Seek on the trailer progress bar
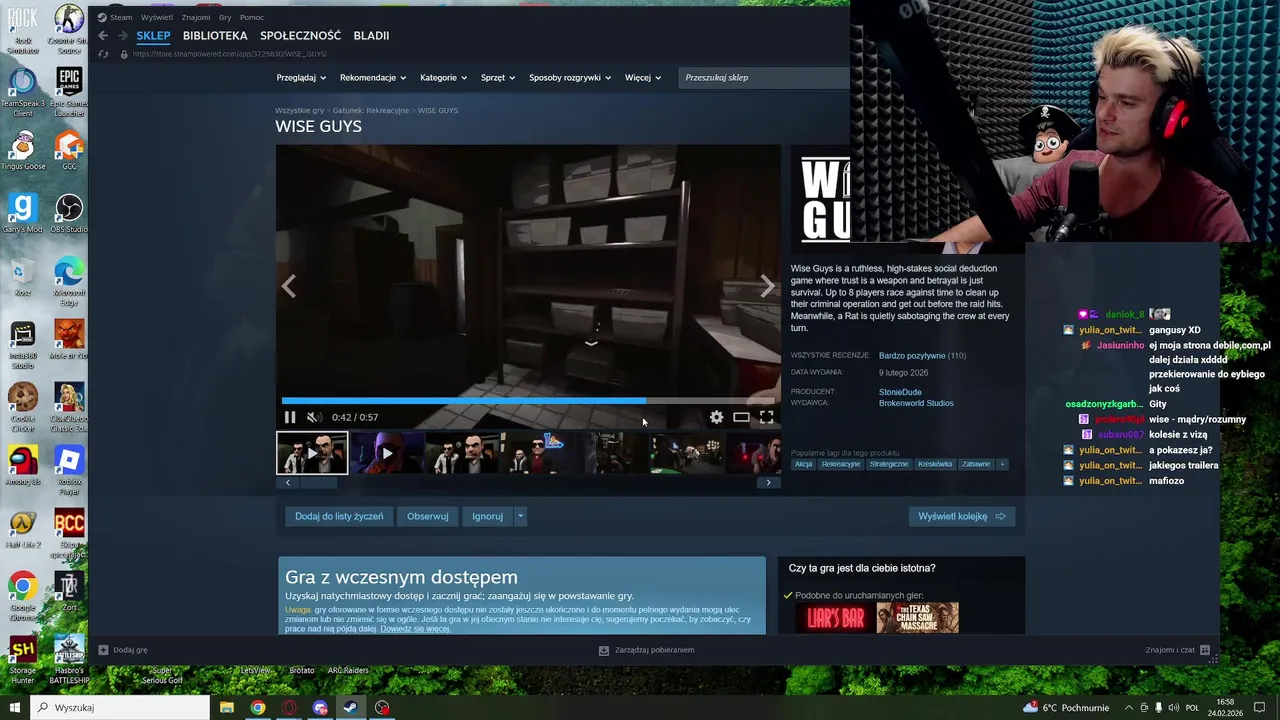 [528, 400]
